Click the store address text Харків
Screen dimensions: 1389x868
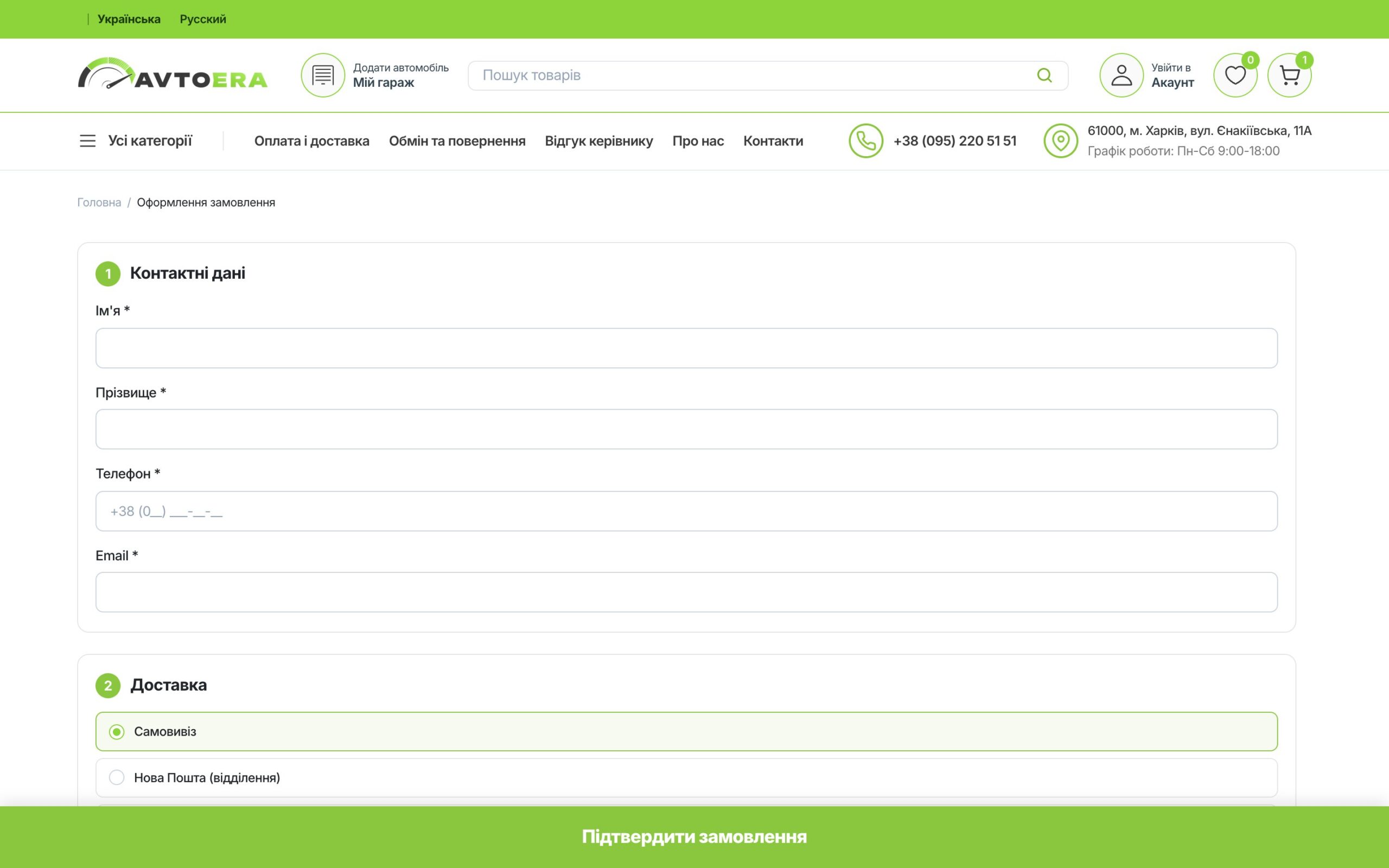[x=1199, y=131]
